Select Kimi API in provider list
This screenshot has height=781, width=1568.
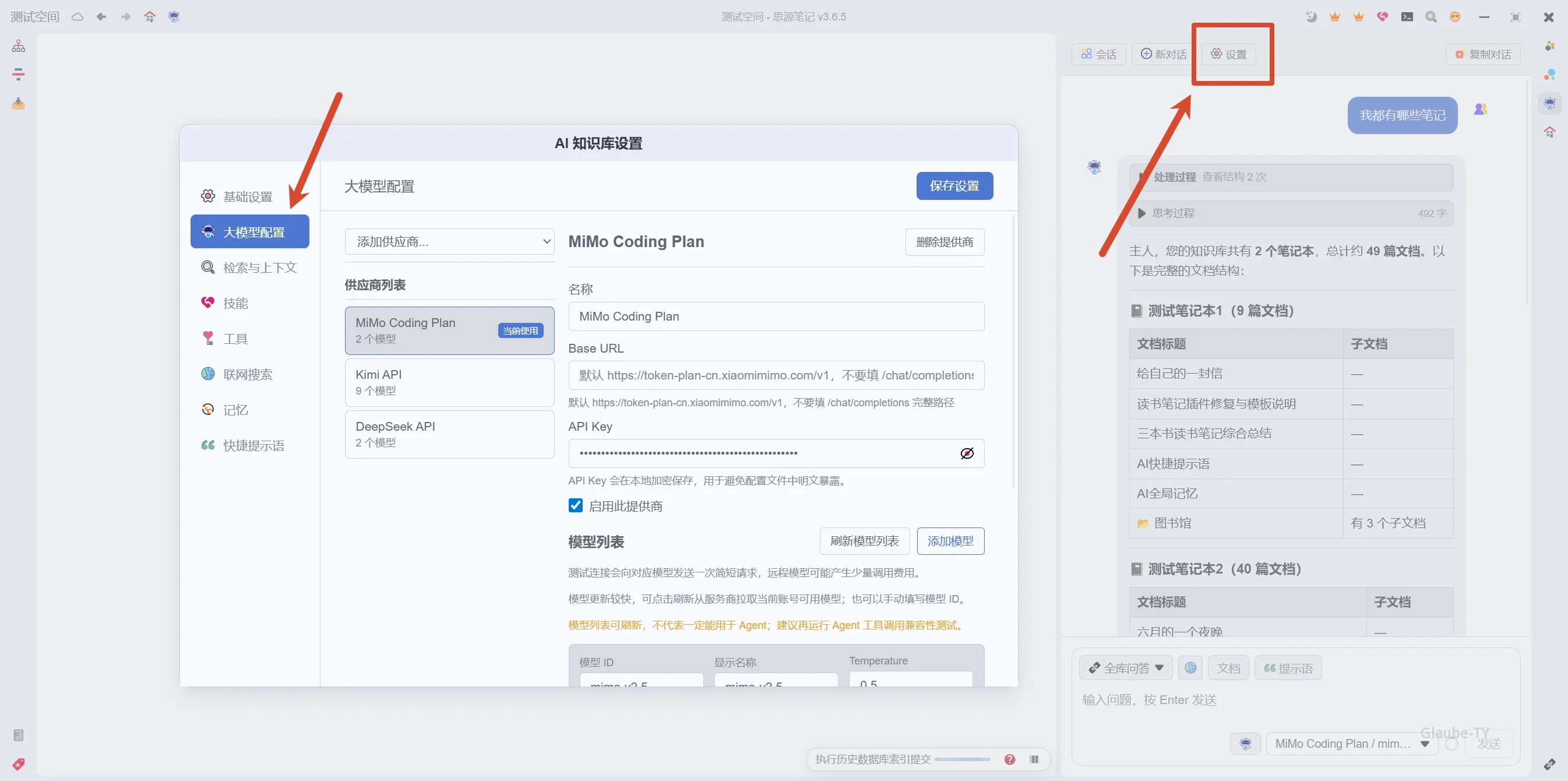click(449, 382)
